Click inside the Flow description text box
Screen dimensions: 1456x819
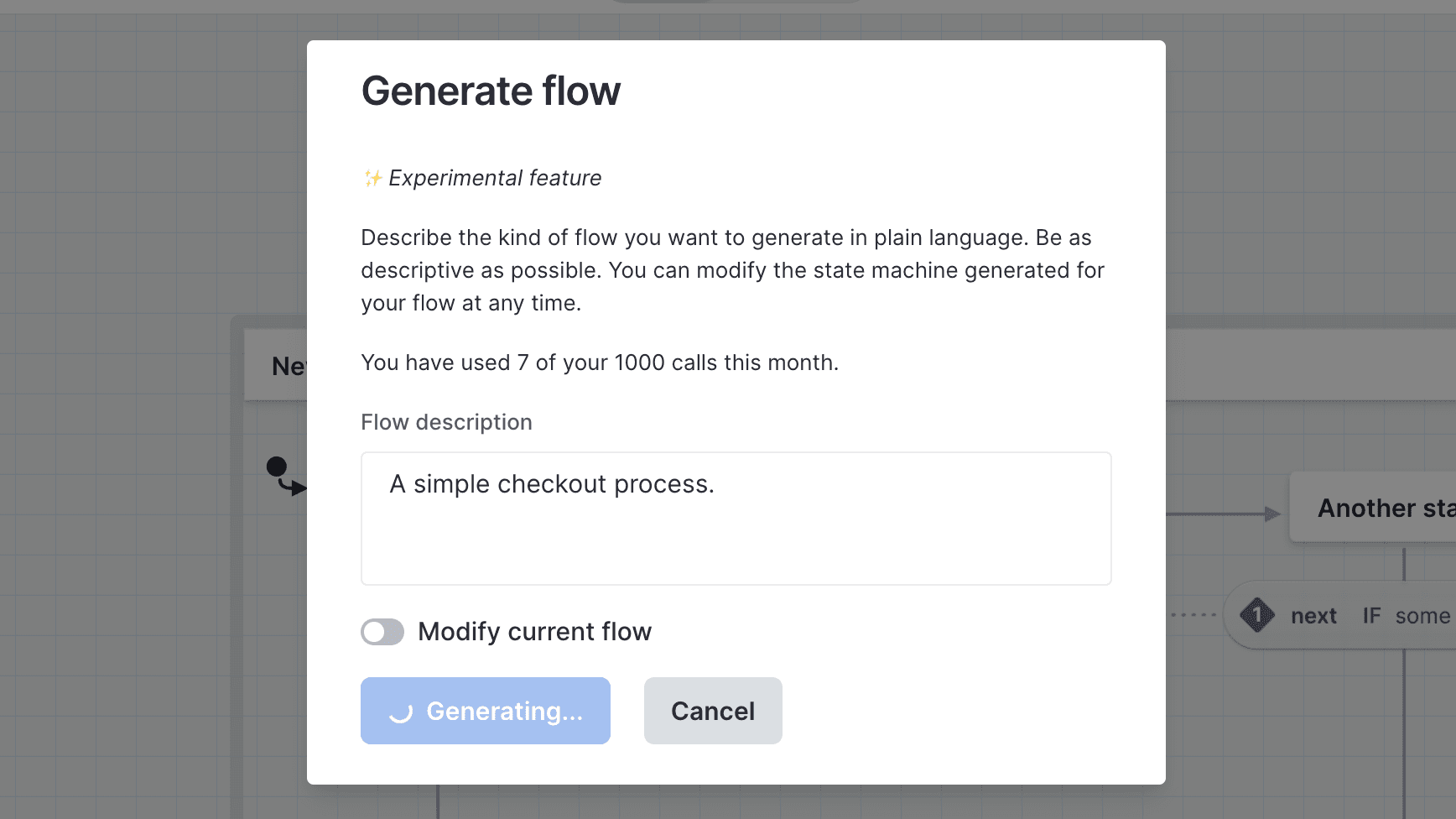pos(736,519)
